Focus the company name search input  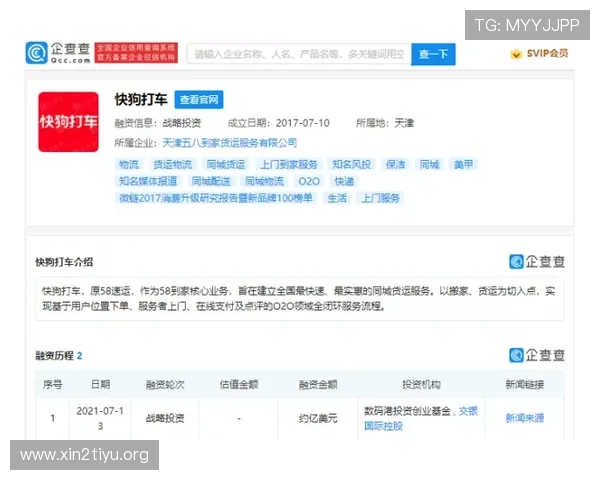point(299,54)
